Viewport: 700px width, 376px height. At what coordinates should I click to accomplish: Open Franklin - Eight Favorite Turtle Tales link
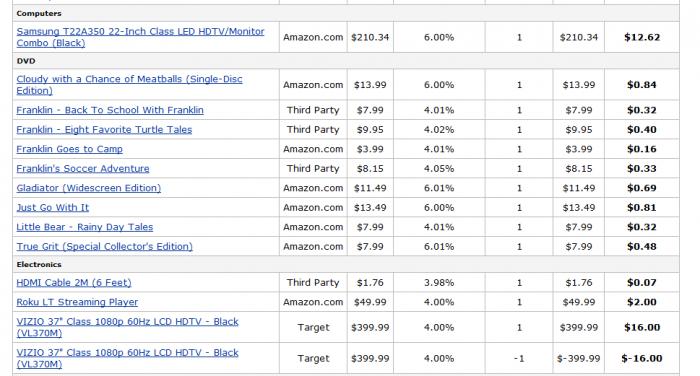coord(104,130)
